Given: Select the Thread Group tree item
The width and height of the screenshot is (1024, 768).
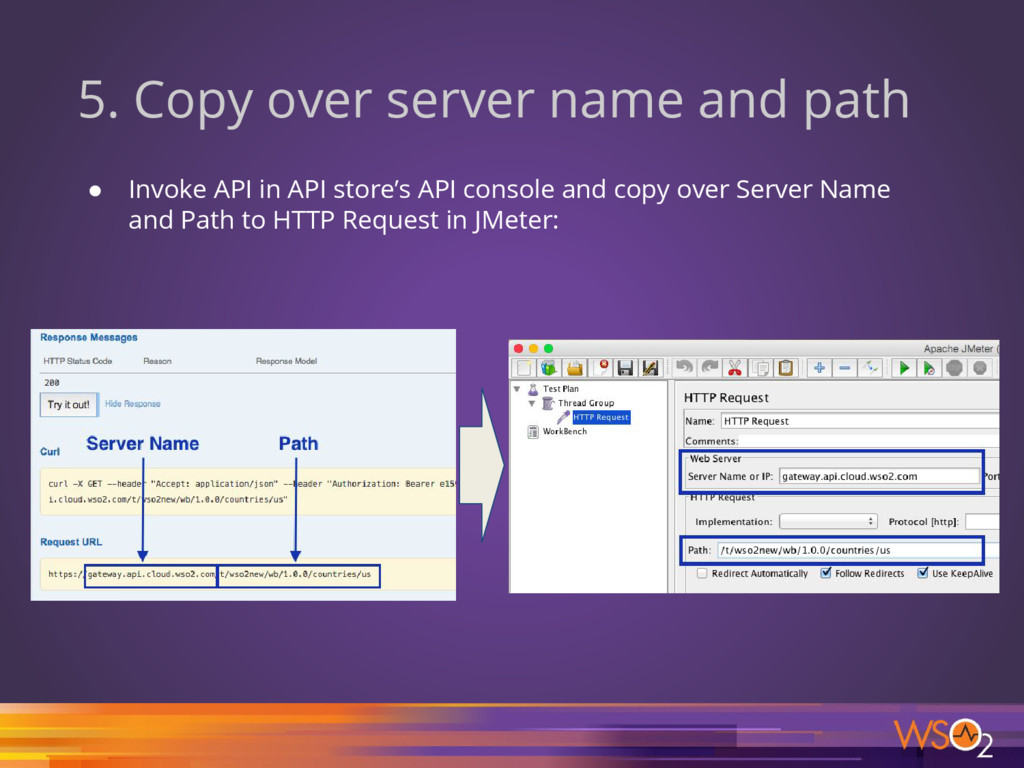Looking at the screenshot, I should [x=586, y=404].
